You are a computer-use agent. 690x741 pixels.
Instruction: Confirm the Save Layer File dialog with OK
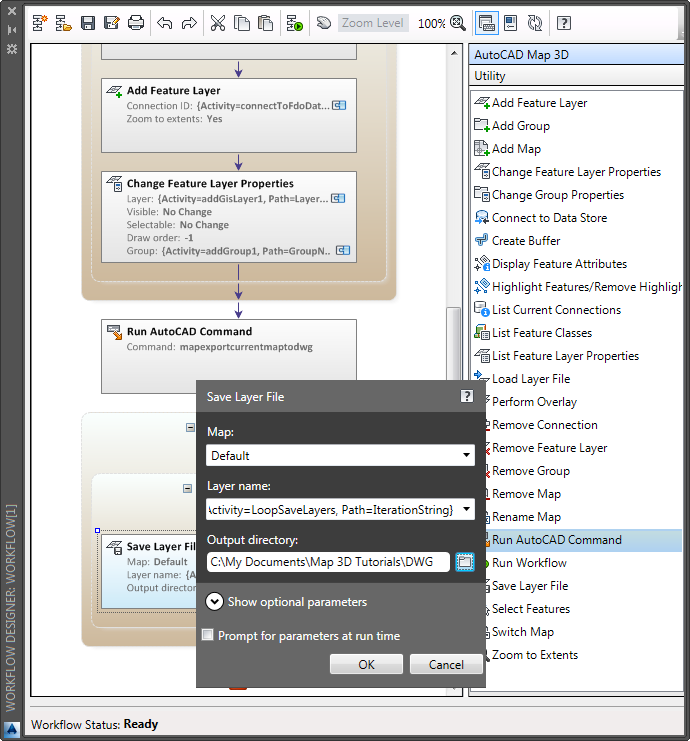(x=366, y=664)
